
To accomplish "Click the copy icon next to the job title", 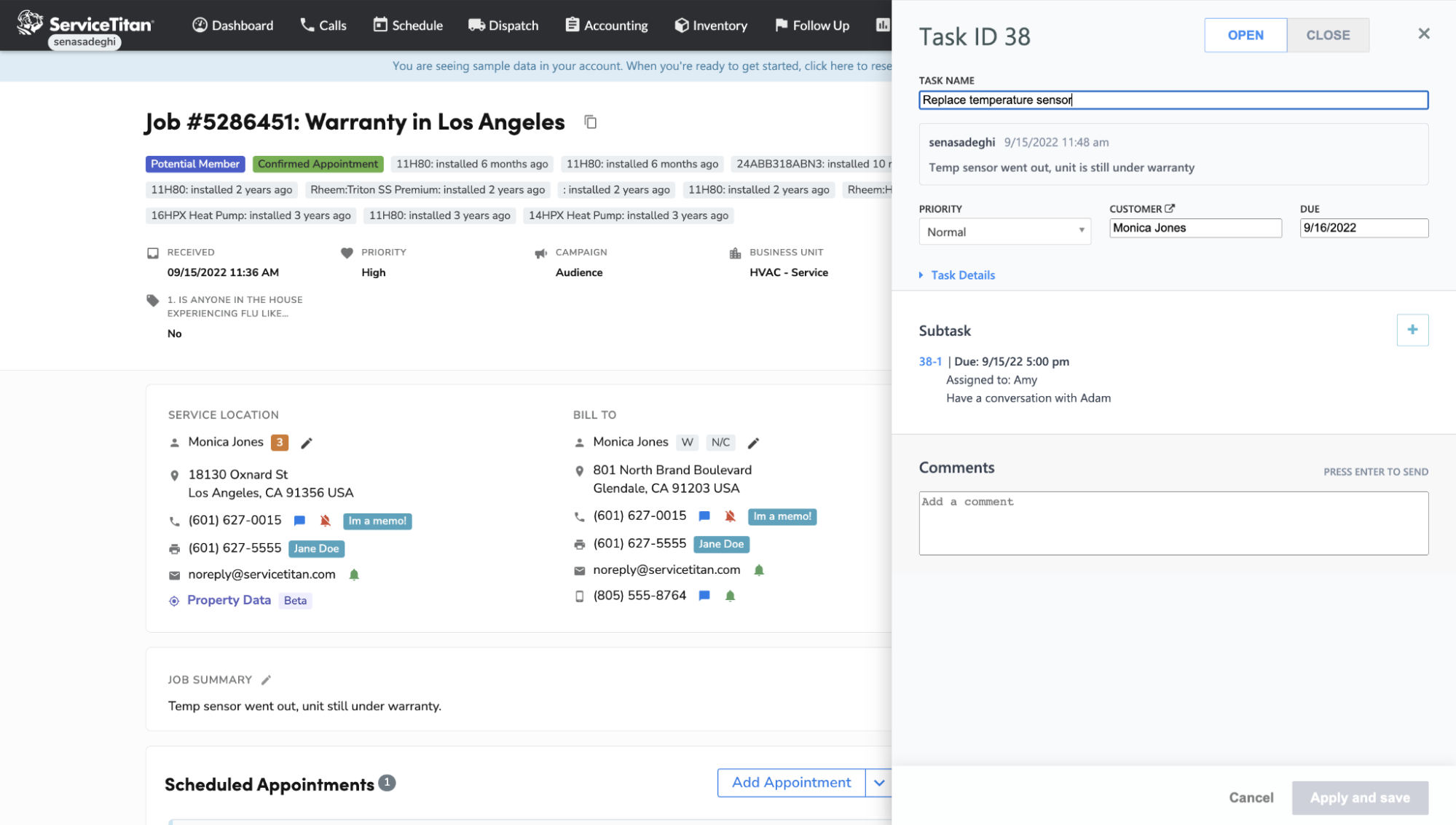I will [590, 122].
